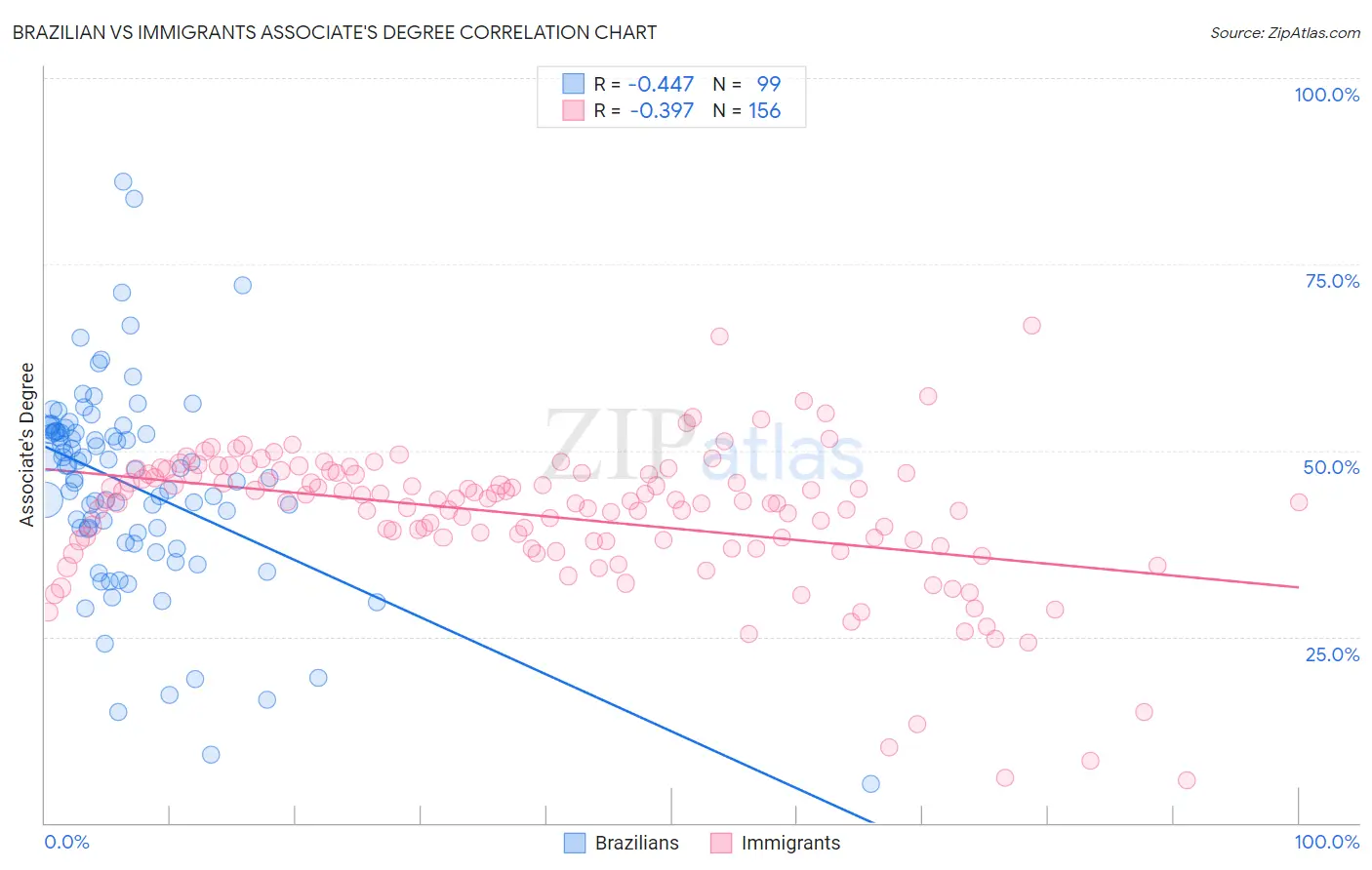Viewport: 1372px width, 870px height.
Task: Select the 25.0% y-axis tick label
Action: [1332, 654]
